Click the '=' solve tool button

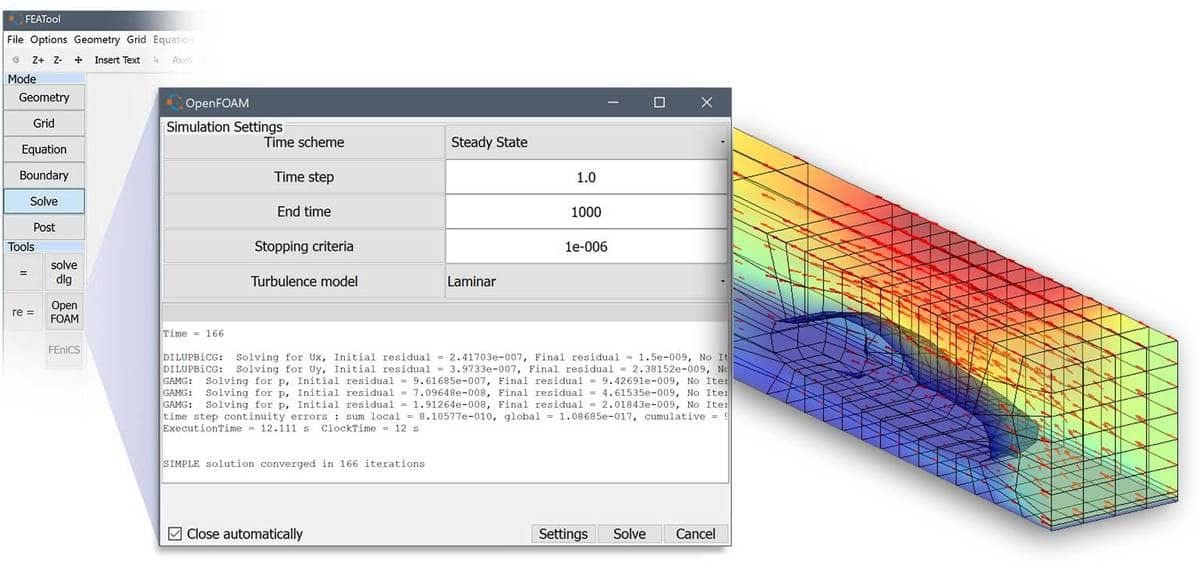coord(23,272)
